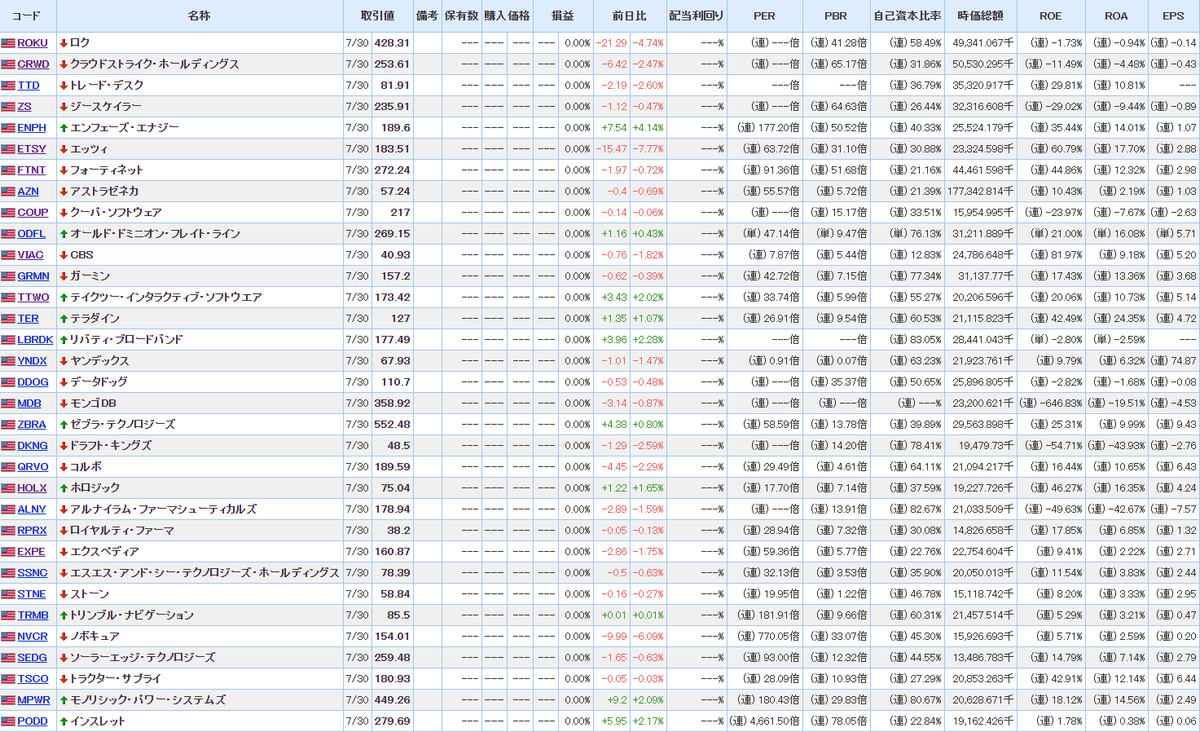Click the 名称 column header
Screen dimensions: 1200x732
click(199, 16)
